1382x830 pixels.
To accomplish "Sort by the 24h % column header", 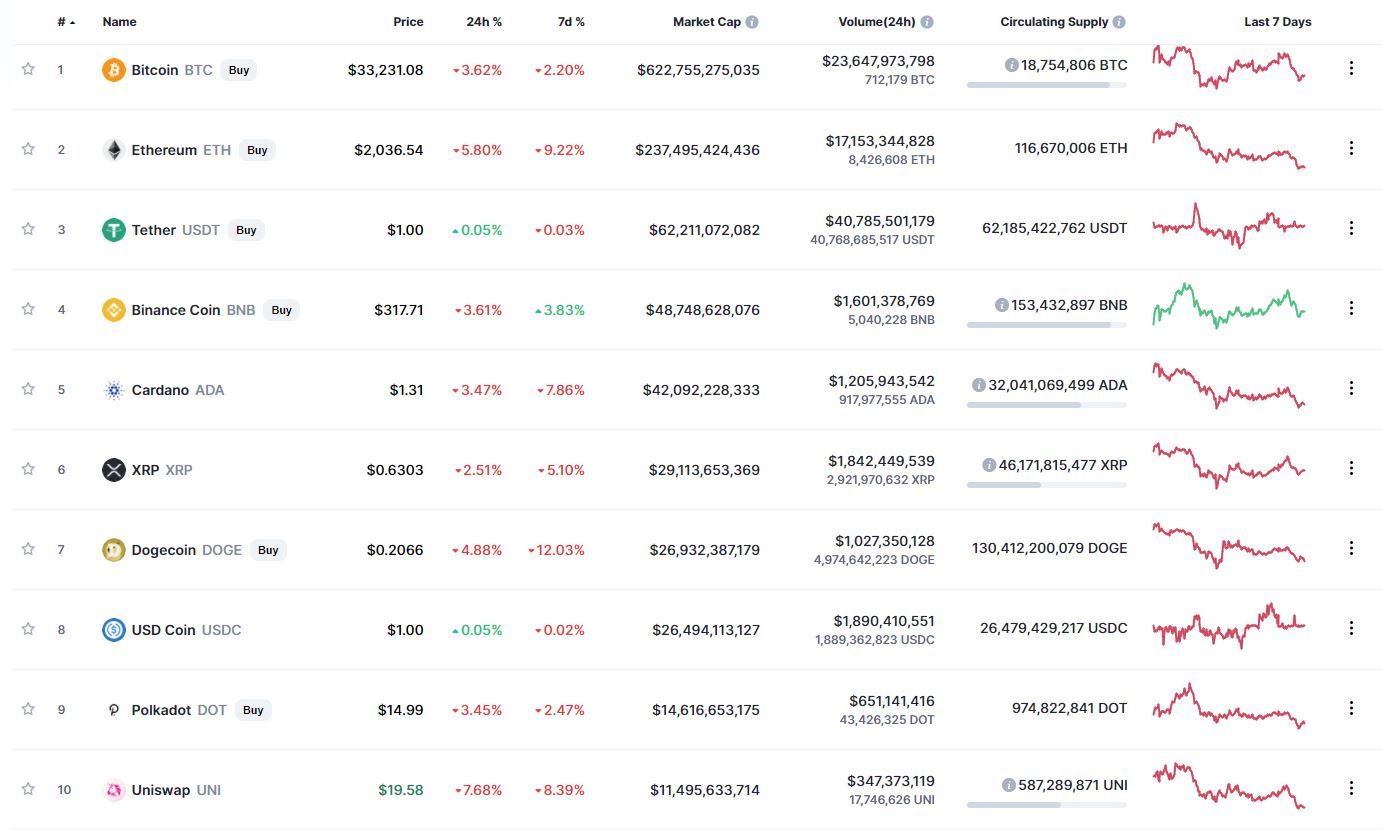I will (484, 22).
